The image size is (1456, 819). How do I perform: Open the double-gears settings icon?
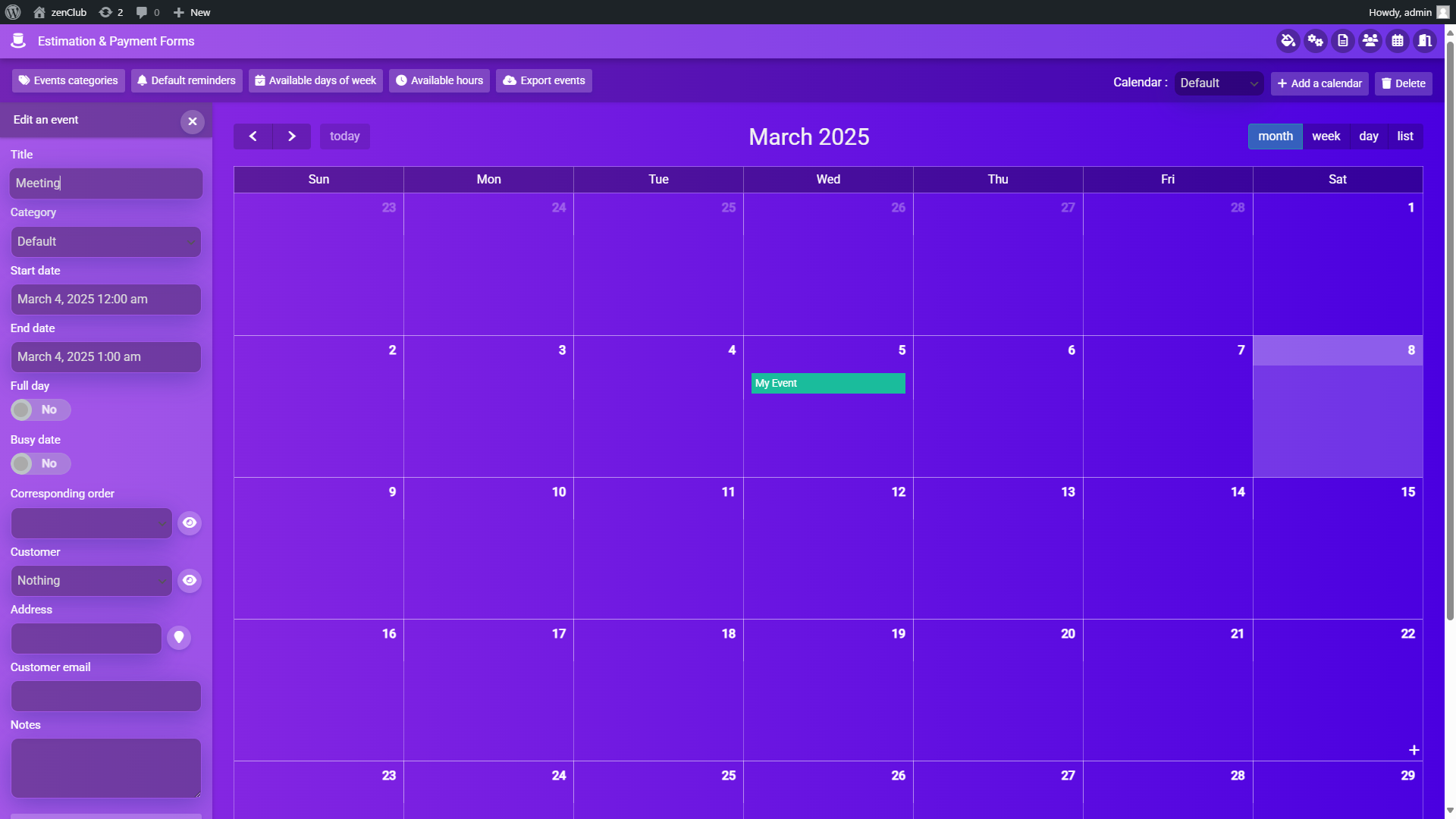(x=1315, y=41)
